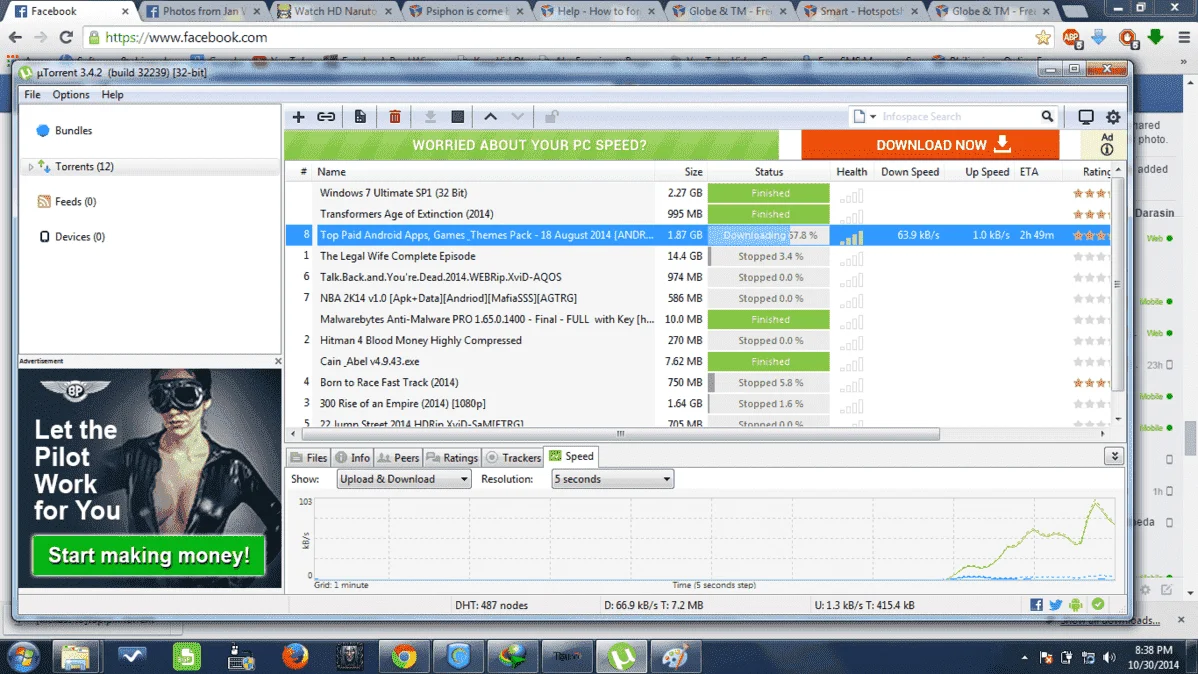Click the green network OK check icon
The height and width of the screenshot is (674, 1198).
(x=1098, y=604)
